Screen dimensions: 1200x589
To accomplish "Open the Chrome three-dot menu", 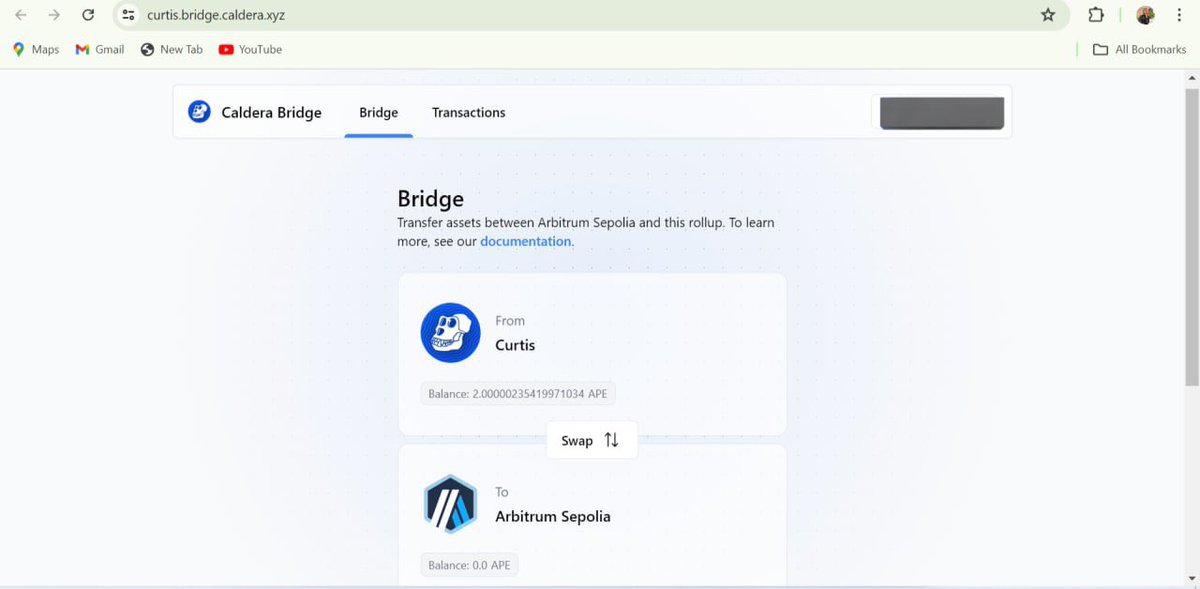I will tap(1179, 15).
